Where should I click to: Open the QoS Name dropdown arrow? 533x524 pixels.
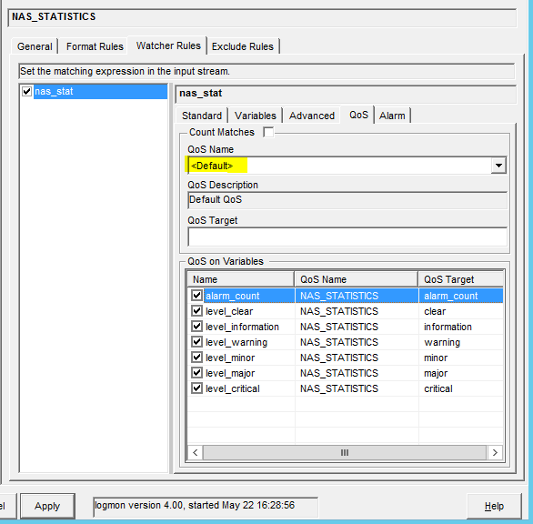[x=499, y=165]
